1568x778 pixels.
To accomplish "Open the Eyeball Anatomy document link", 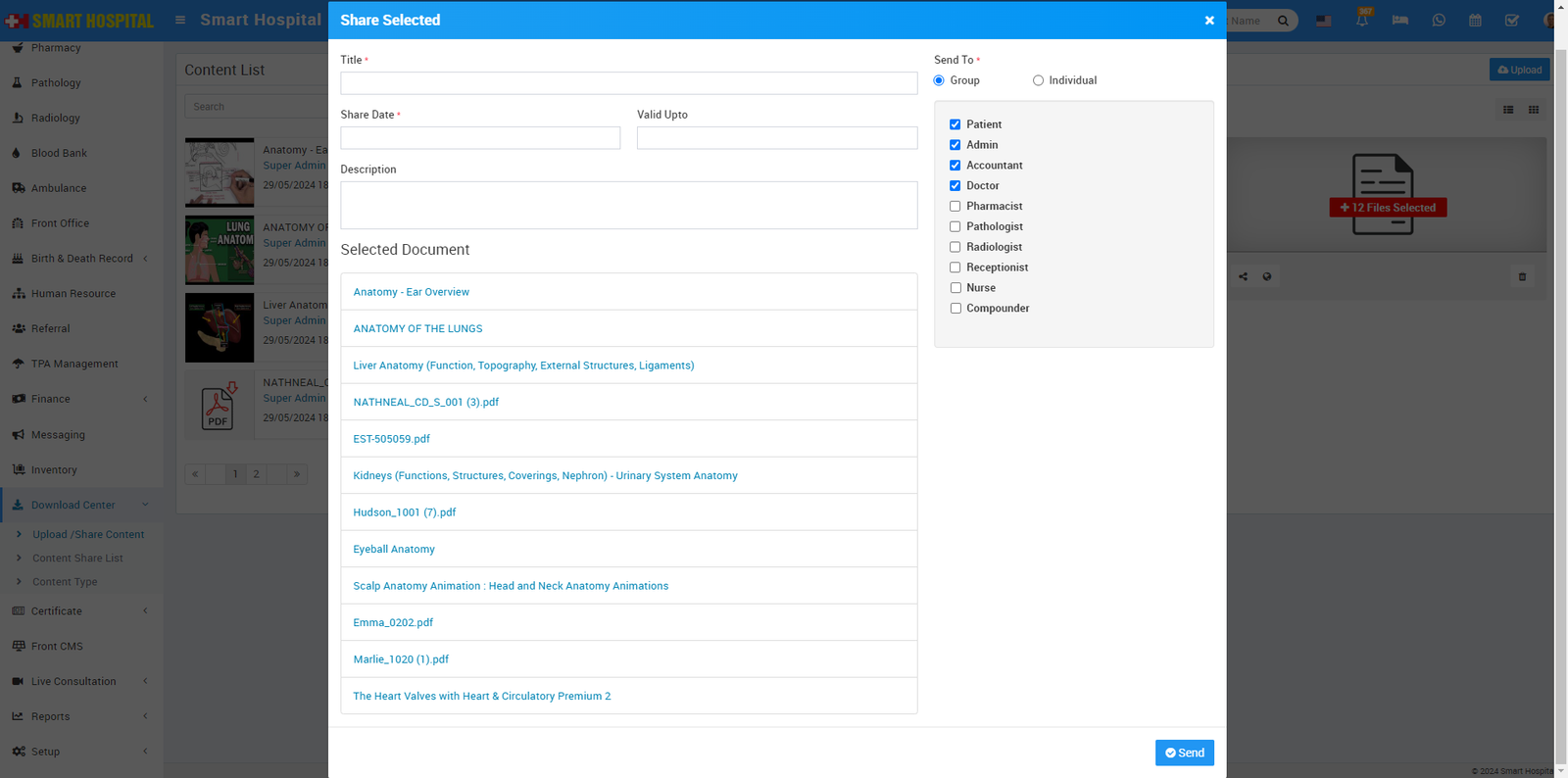I will coord(394,550).
